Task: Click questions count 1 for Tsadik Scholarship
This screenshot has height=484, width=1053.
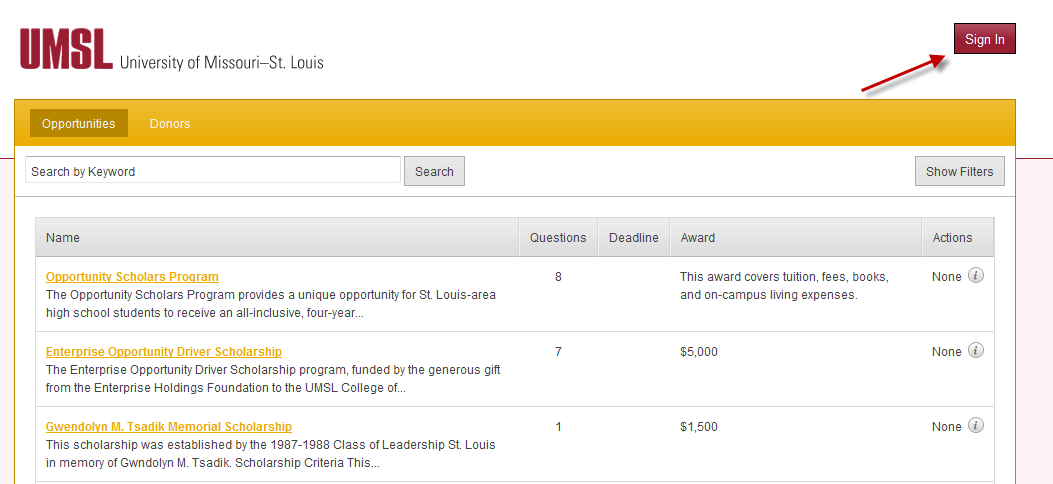Action: tap(558, 427)
